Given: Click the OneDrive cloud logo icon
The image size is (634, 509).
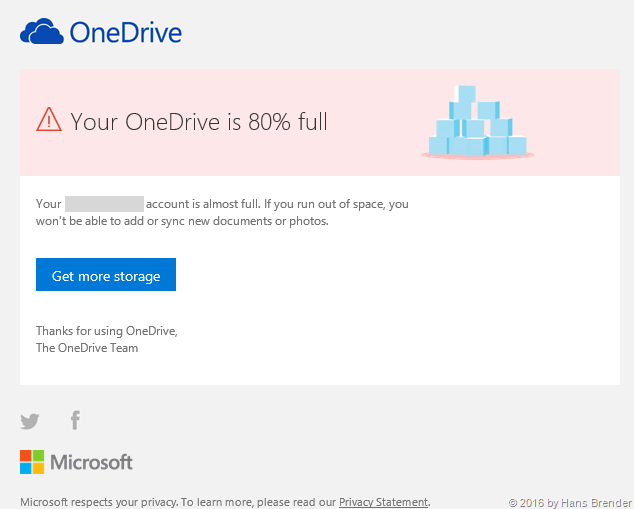Looking at the screenshot, I should click(42, 33).
